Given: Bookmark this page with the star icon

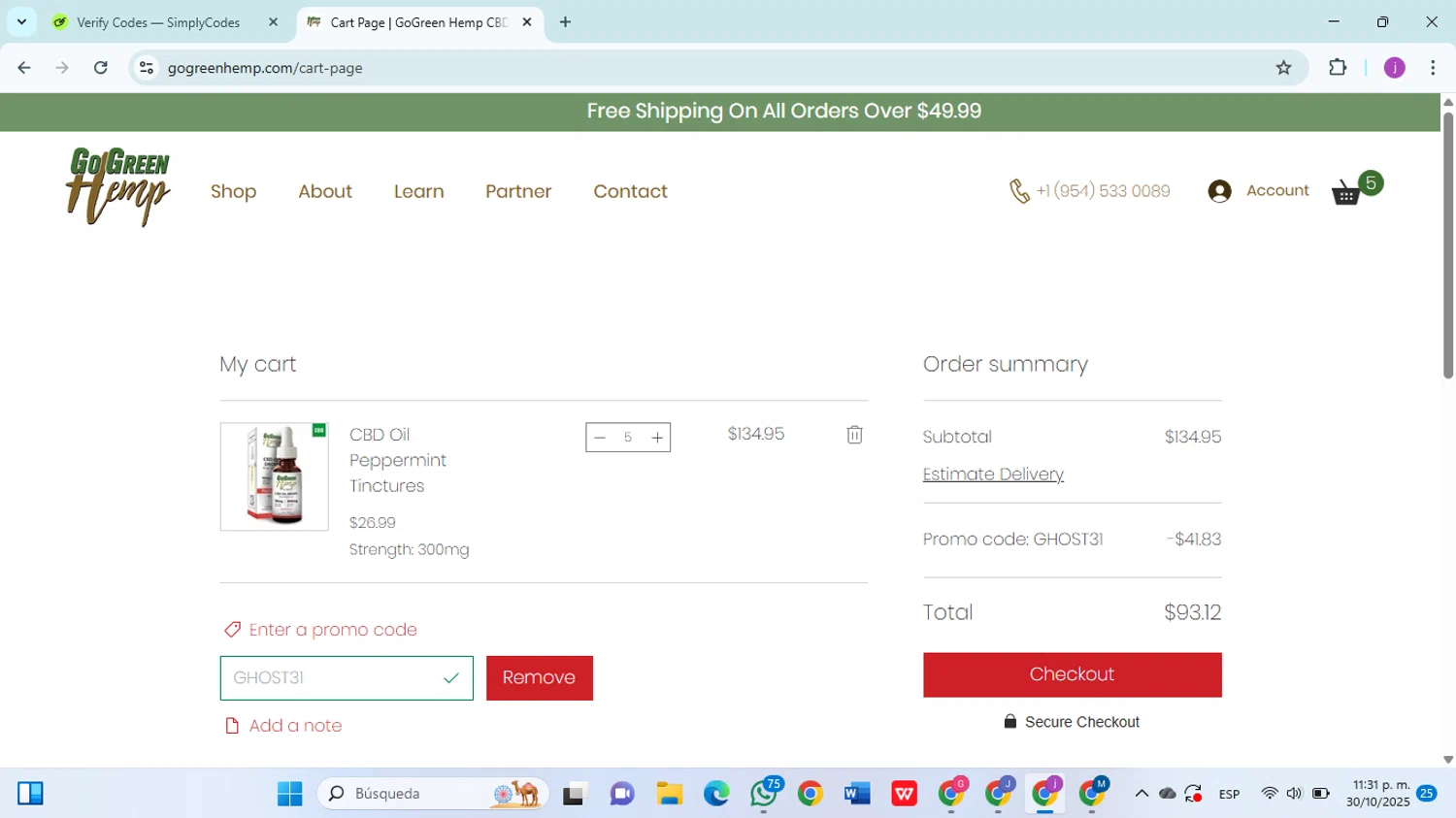Looking at the screenshot, I should click(x=1283, y=68).
